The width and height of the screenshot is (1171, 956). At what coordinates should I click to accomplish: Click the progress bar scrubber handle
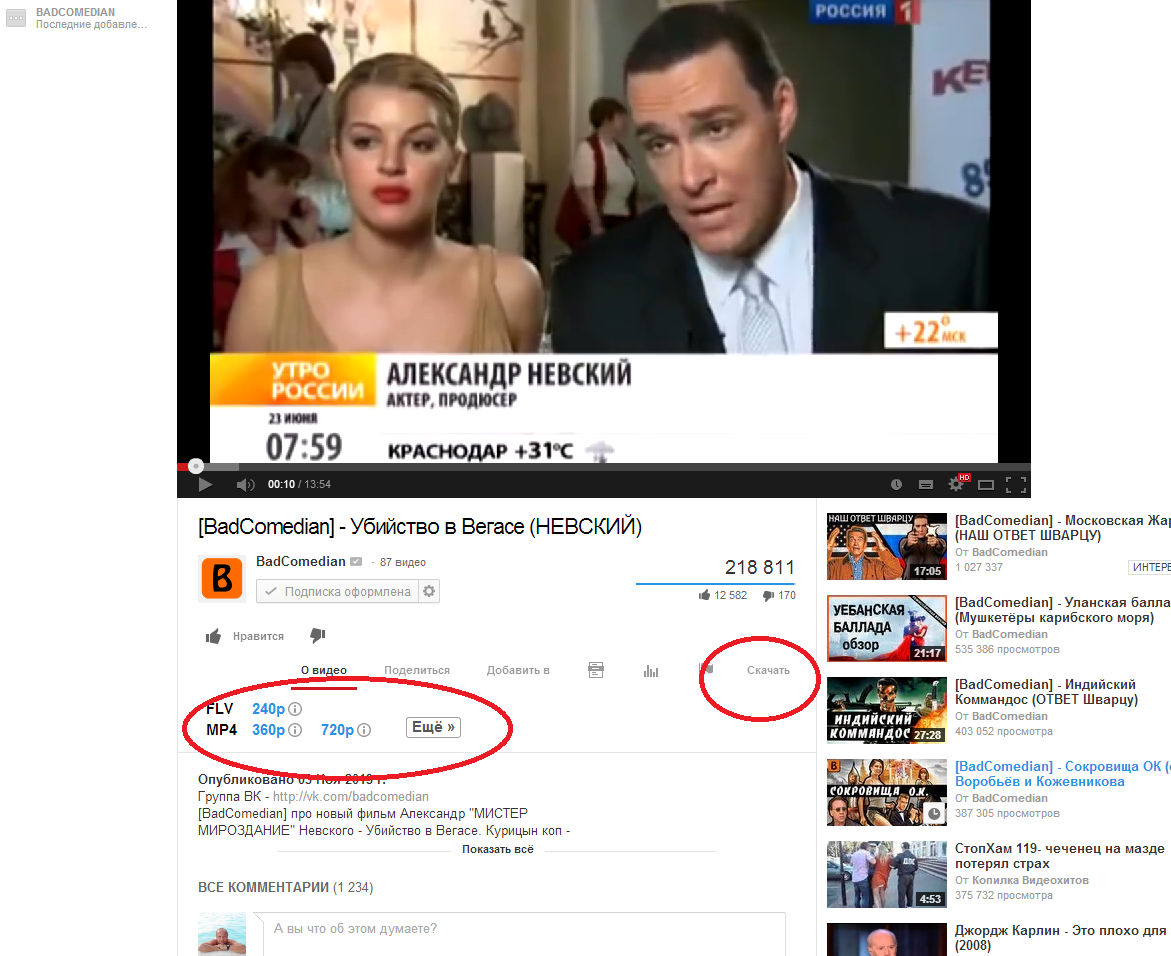click(196, 466)
